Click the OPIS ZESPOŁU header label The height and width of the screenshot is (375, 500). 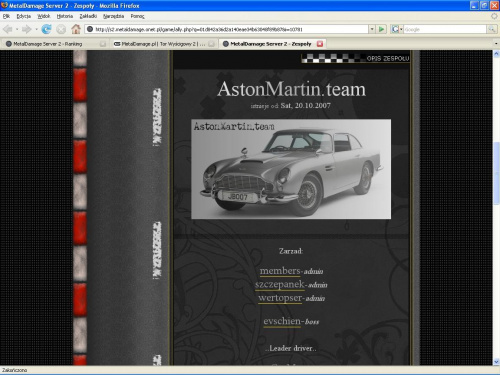pyautogui.click(x=388, y=58)
